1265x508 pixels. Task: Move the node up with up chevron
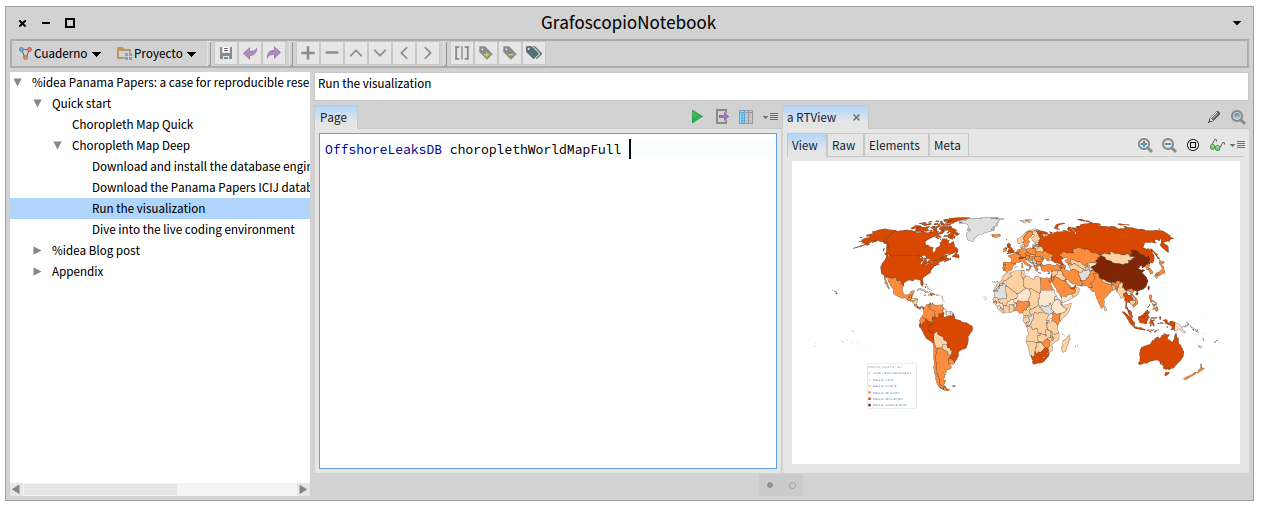point(356,53)
